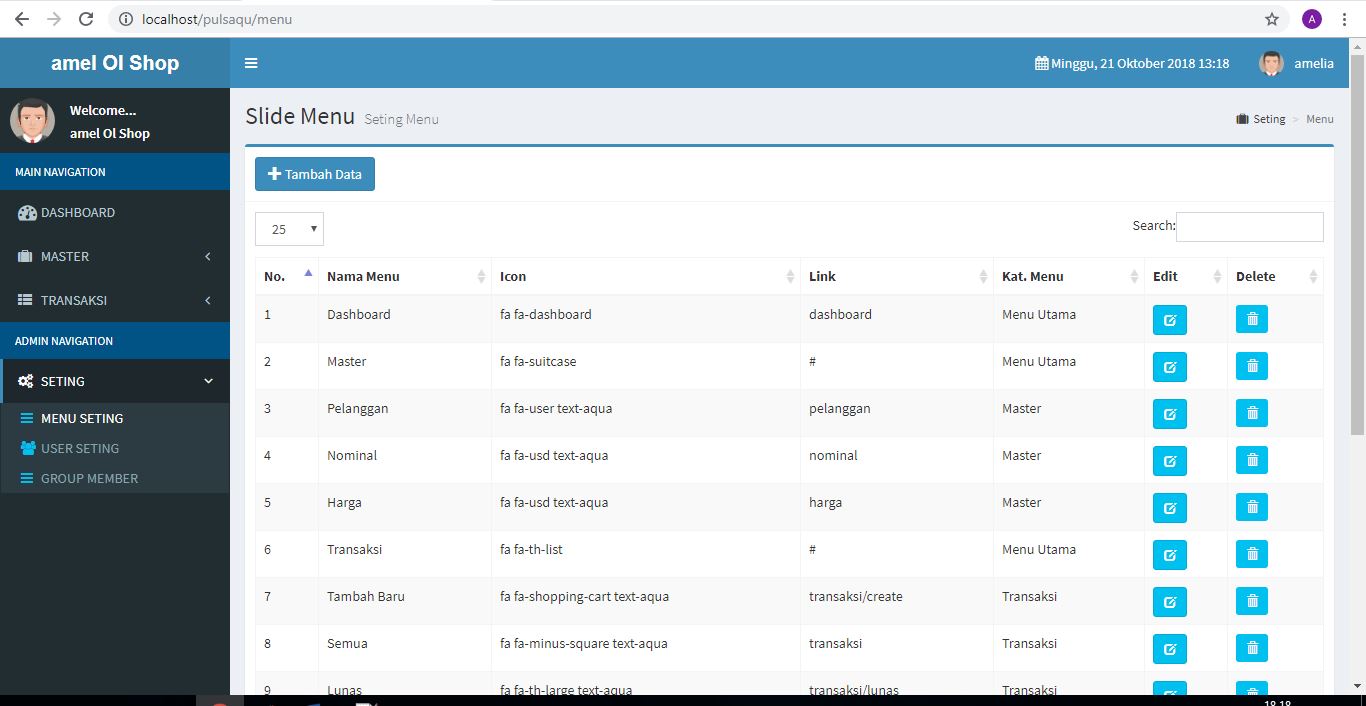Collapse the SETING sidebar menu
This screenshot has width=1366, height=706.
pos(115,381)
